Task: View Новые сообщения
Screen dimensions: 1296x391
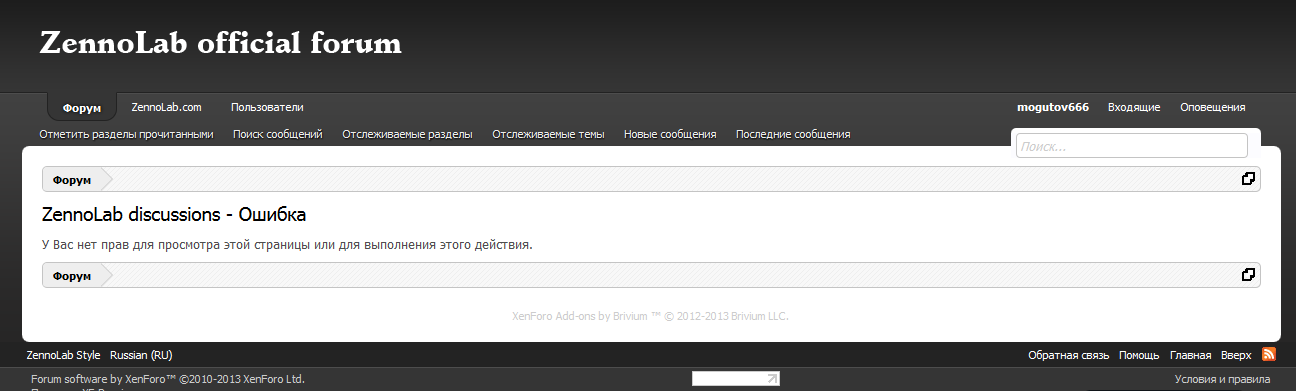Action: pyautogui.click(x=670, y=134)
